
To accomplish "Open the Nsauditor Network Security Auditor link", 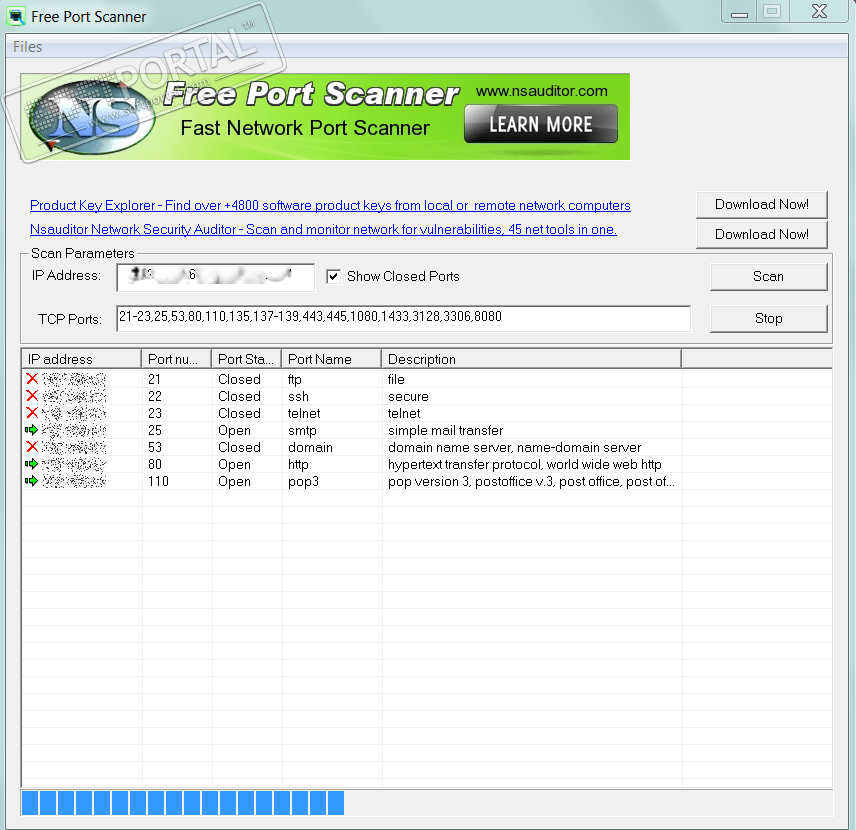I will pos(323,229).
